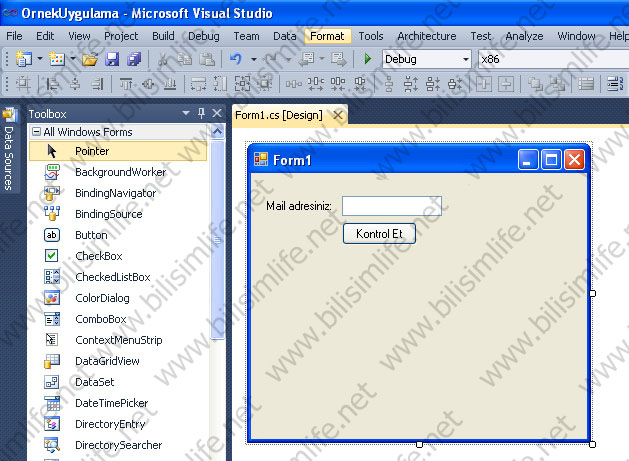Open the Build menu

tap(163, 36)
